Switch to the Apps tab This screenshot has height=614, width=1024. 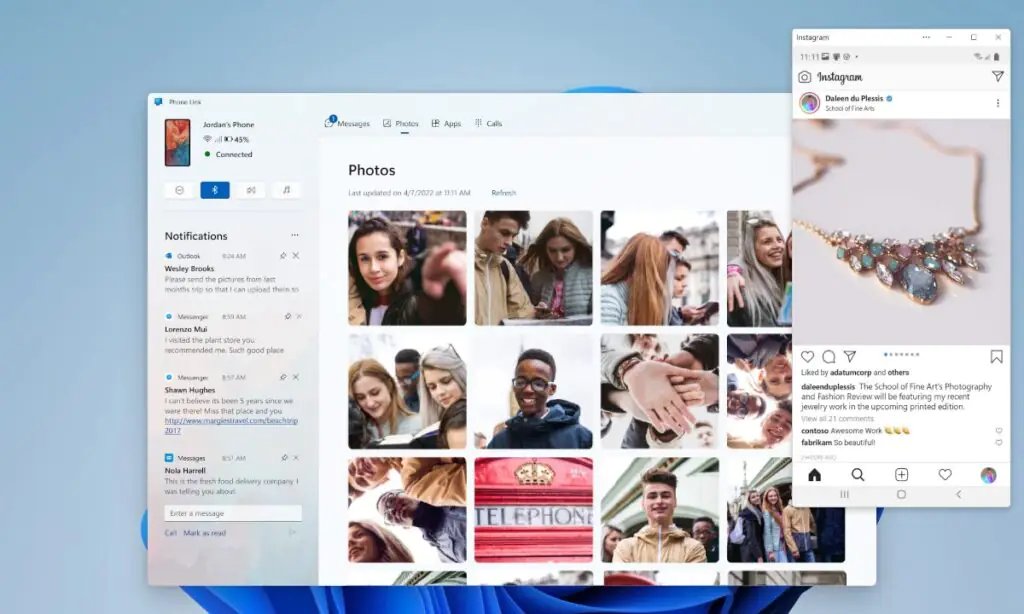(446, 124)
